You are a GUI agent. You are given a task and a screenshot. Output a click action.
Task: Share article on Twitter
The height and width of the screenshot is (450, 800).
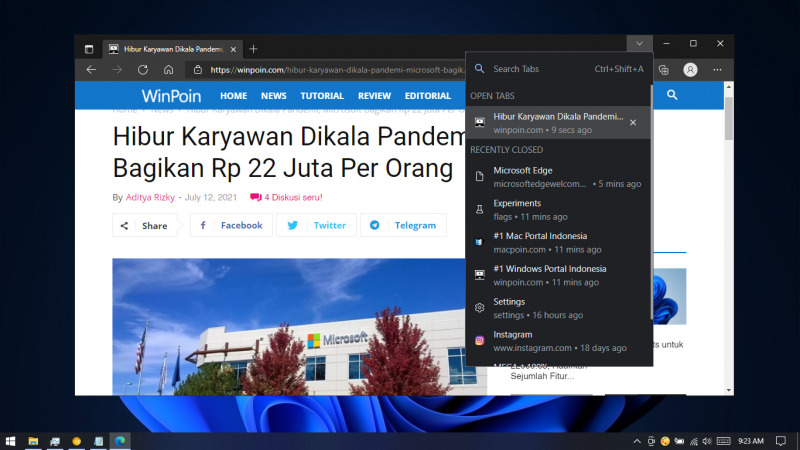[x=316, y=225]
